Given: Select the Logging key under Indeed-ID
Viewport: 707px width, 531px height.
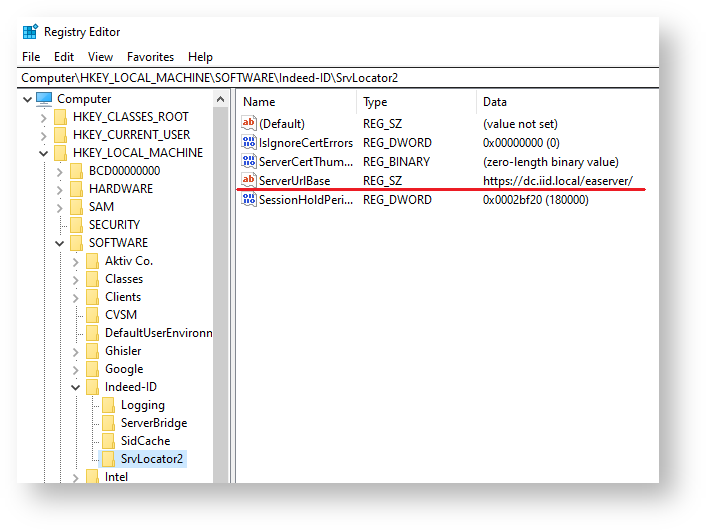Looking at the screenshot, I should (x=142, y=405).
